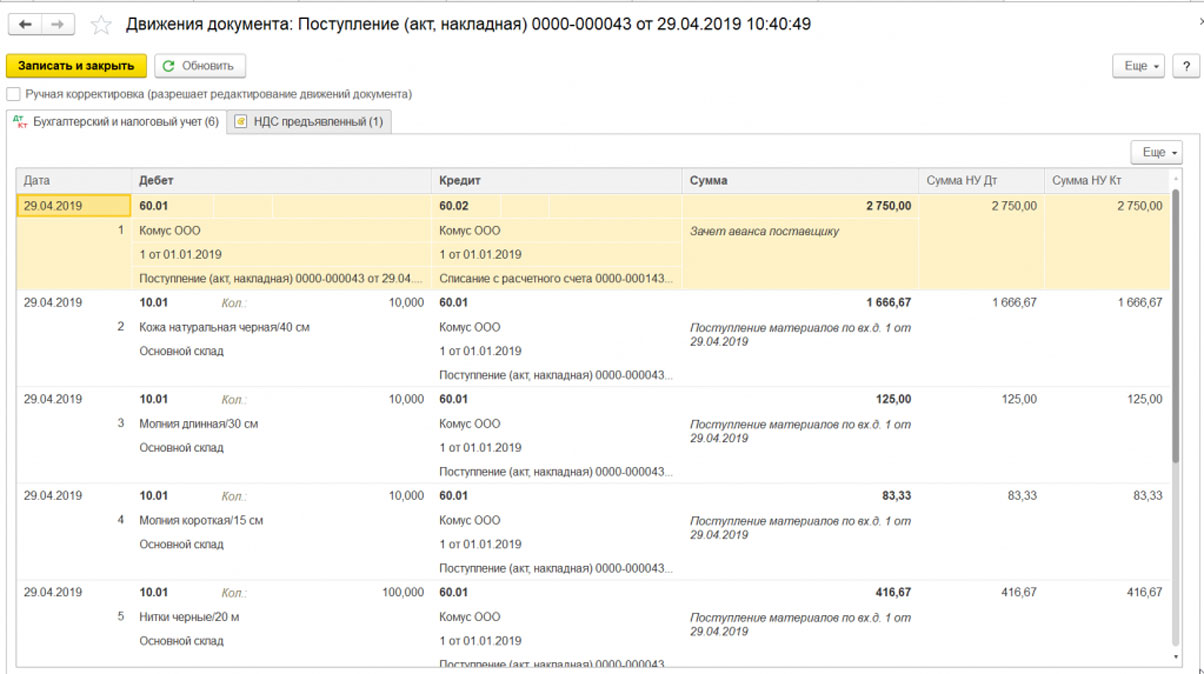
Task: Open the top-right Еще dropdown menu
Action: (x=1139, y=66)
